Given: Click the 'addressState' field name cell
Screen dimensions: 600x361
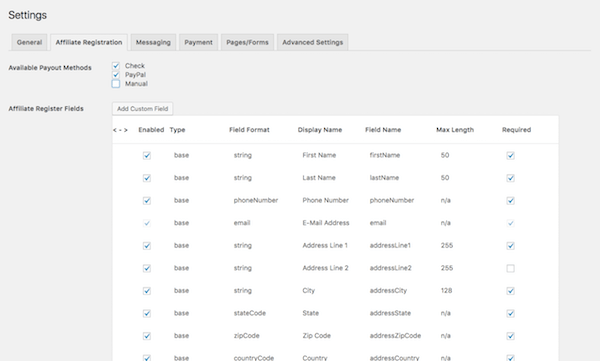Looking at the screenshot, I should (390, 313).
